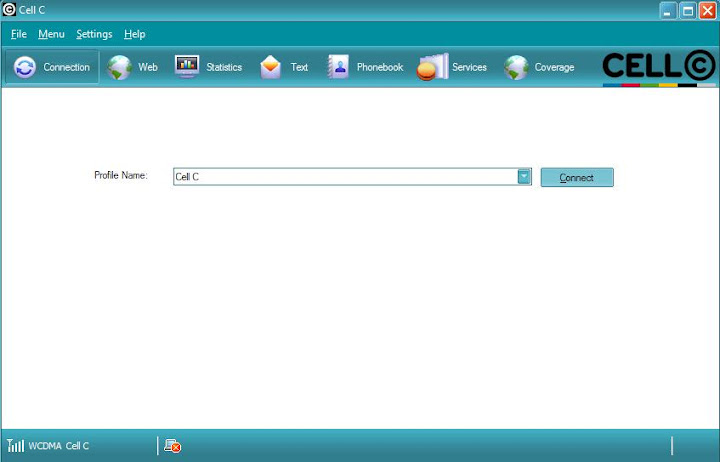Click the disconnected network status icon
Screen dimensions: 720x462
click(173, 445)
